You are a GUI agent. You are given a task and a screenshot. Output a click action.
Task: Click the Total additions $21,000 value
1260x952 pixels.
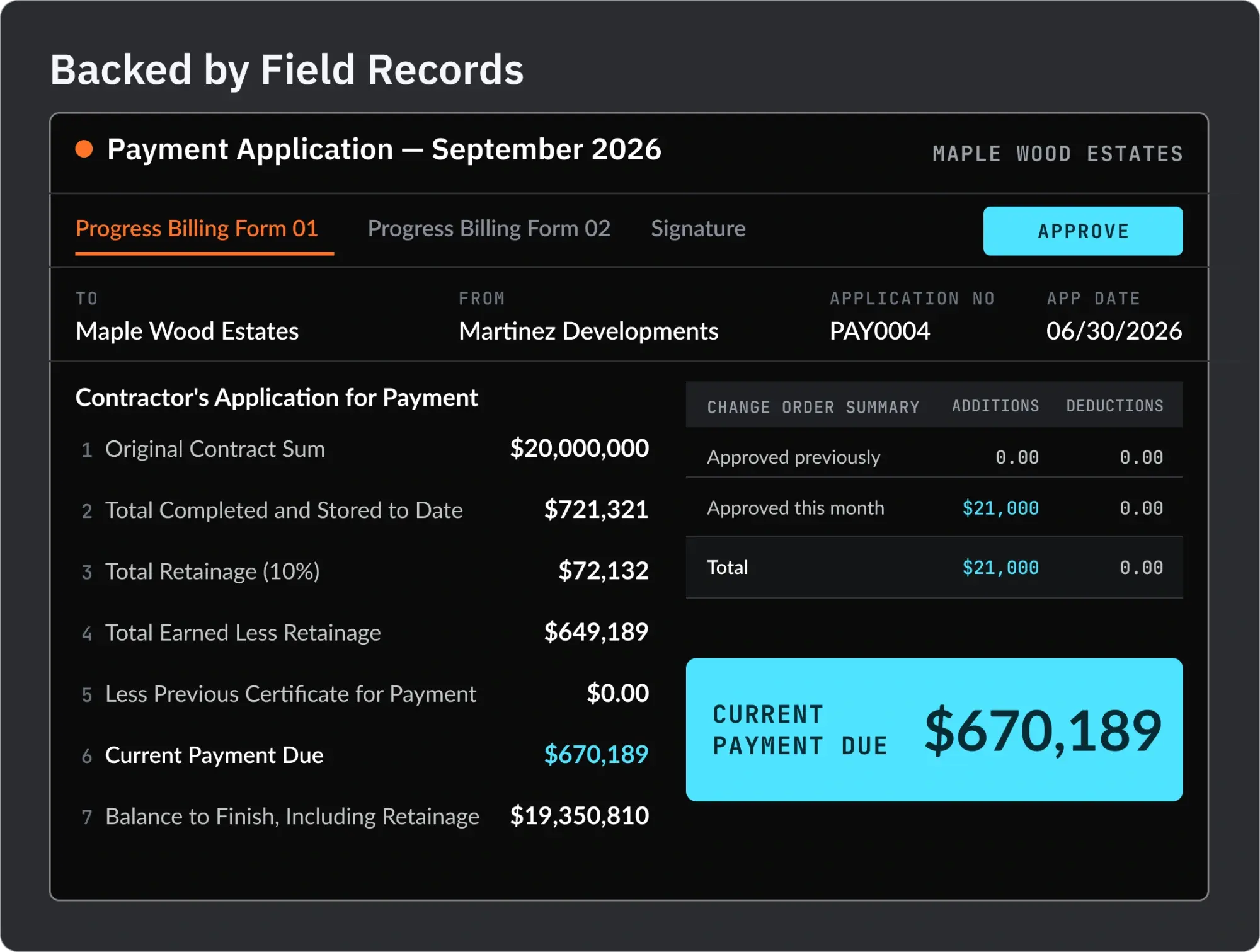pos(1000,568)
